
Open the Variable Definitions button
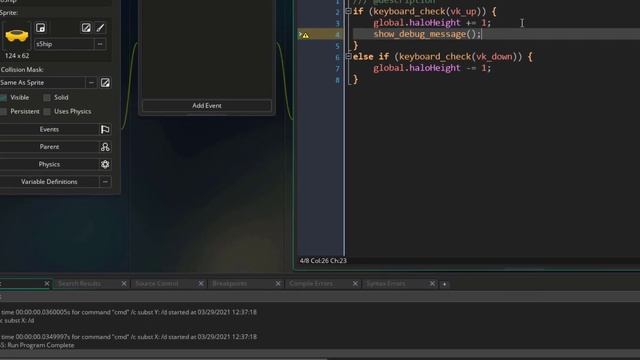pyautogui.click(x=49, y=182)
